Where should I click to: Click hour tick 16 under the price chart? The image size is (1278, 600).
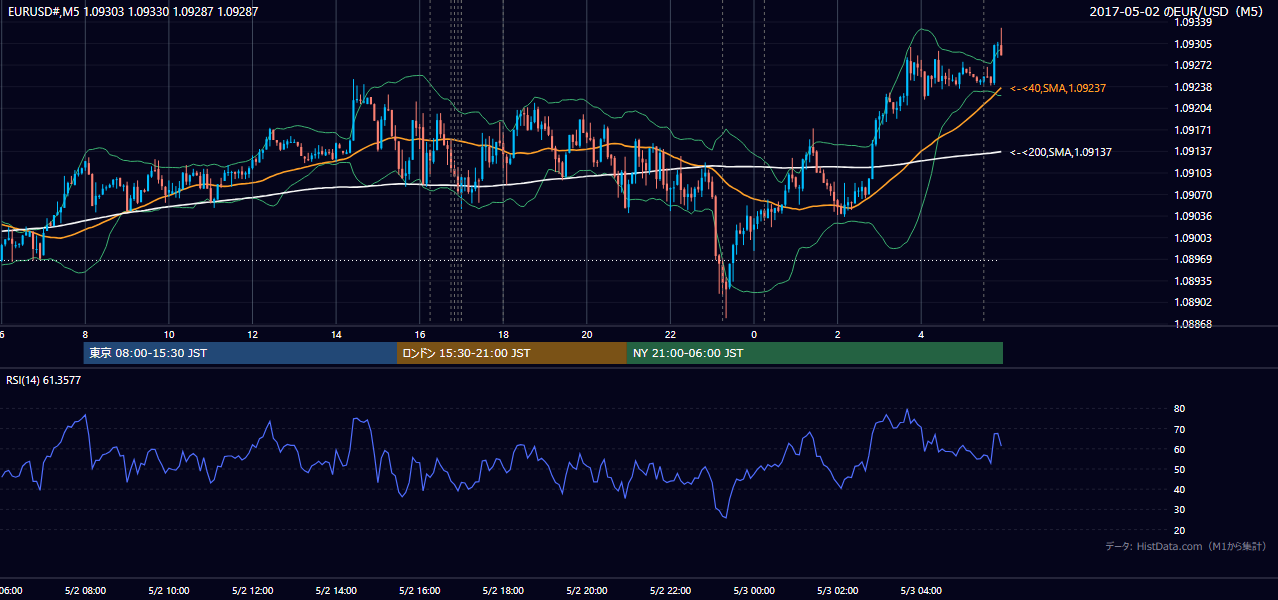click(420, 335)
